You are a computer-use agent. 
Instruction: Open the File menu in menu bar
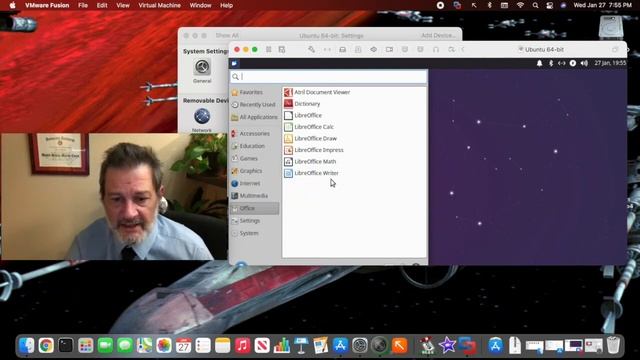click(x=83, y=5)
